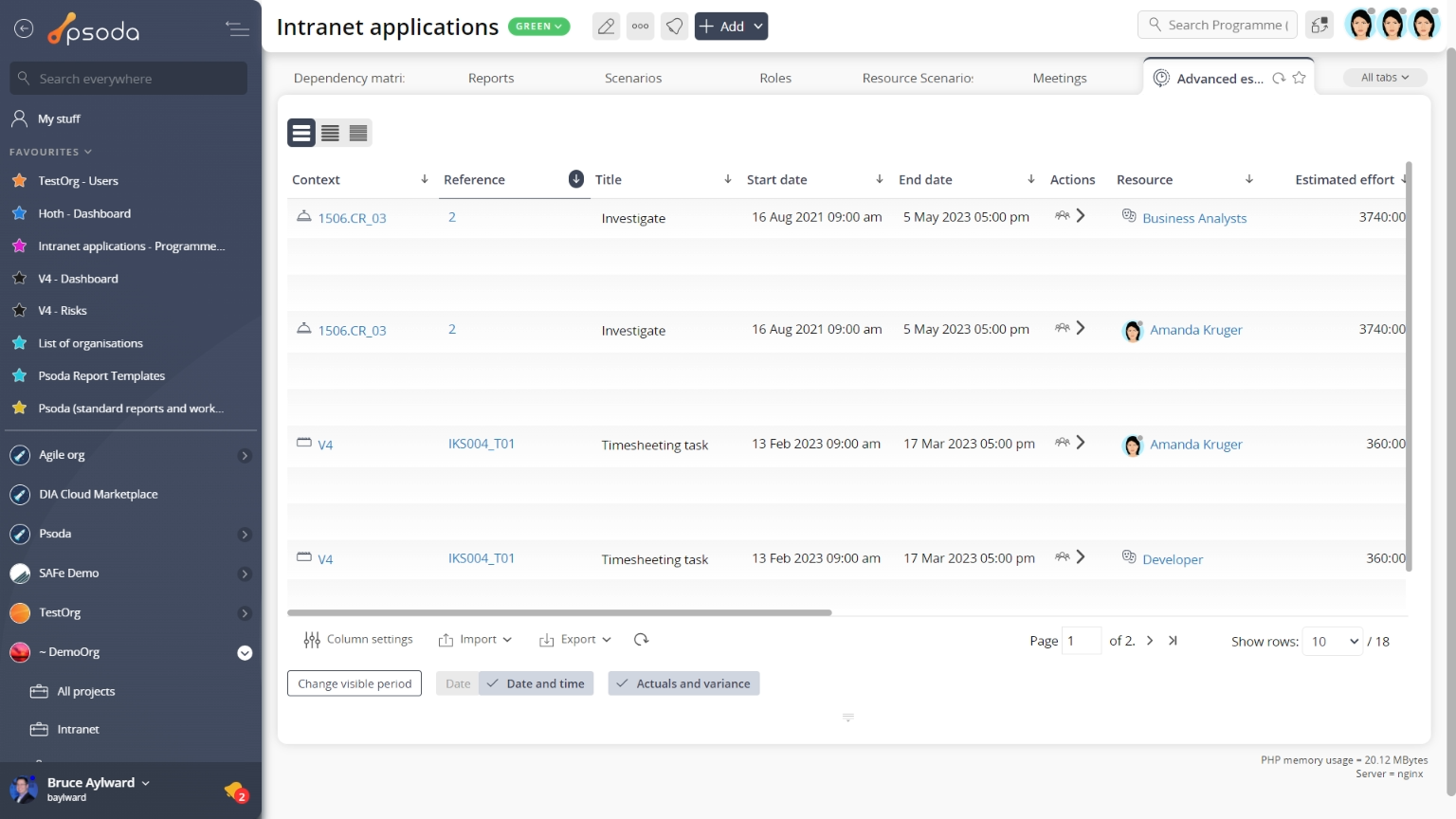Collapse the sidebar with the menu icon
Viewport: 1456px width, 819px height.
(237, 29)
